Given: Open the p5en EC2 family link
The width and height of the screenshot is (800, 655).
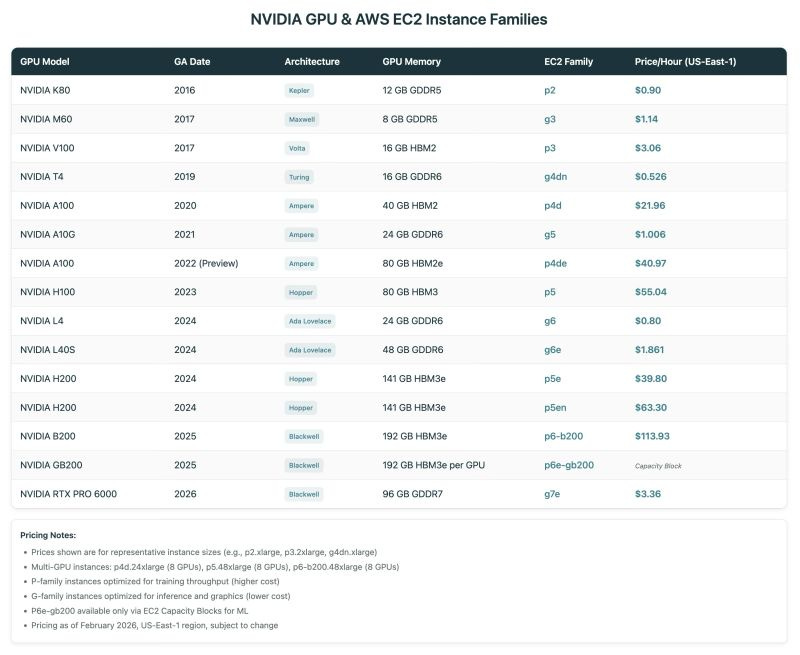Looking at the screenshot, I should click(x=555, y=408).
